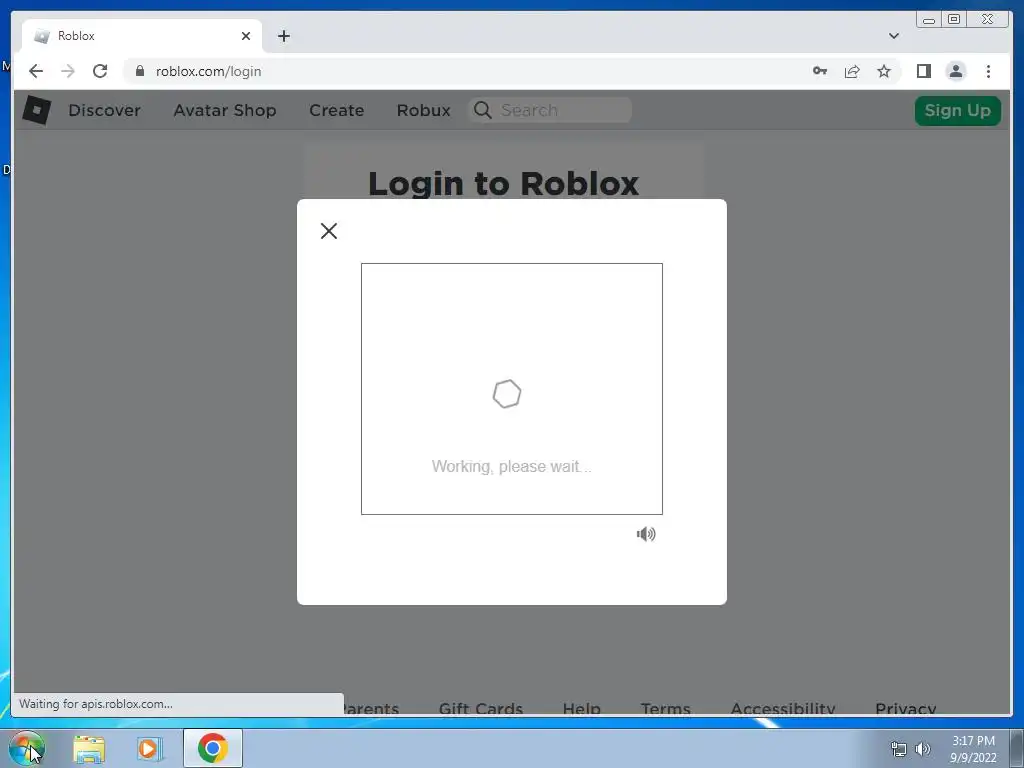This screenshot has width=1024, height=768.
Task: Go back to the previous page
Action: [x=36, y=71]
